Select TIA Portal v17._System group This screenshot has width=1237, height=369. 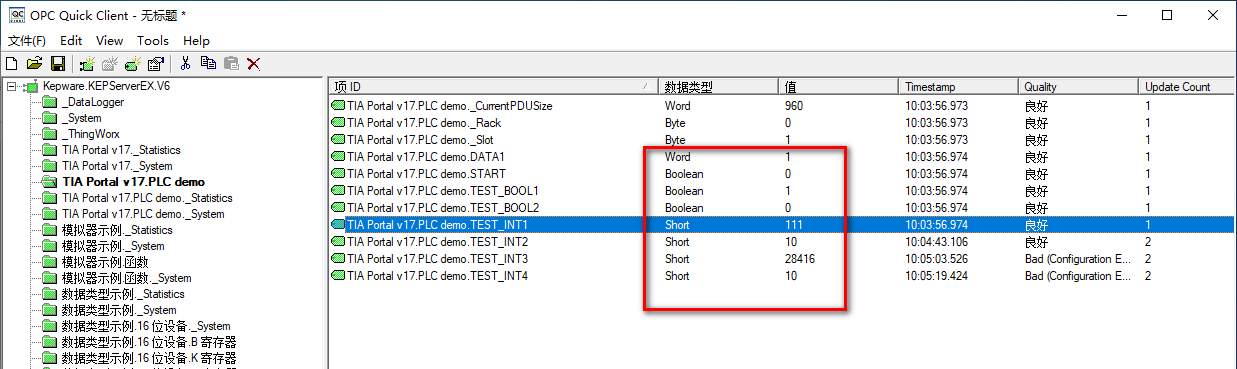point(116,166)
